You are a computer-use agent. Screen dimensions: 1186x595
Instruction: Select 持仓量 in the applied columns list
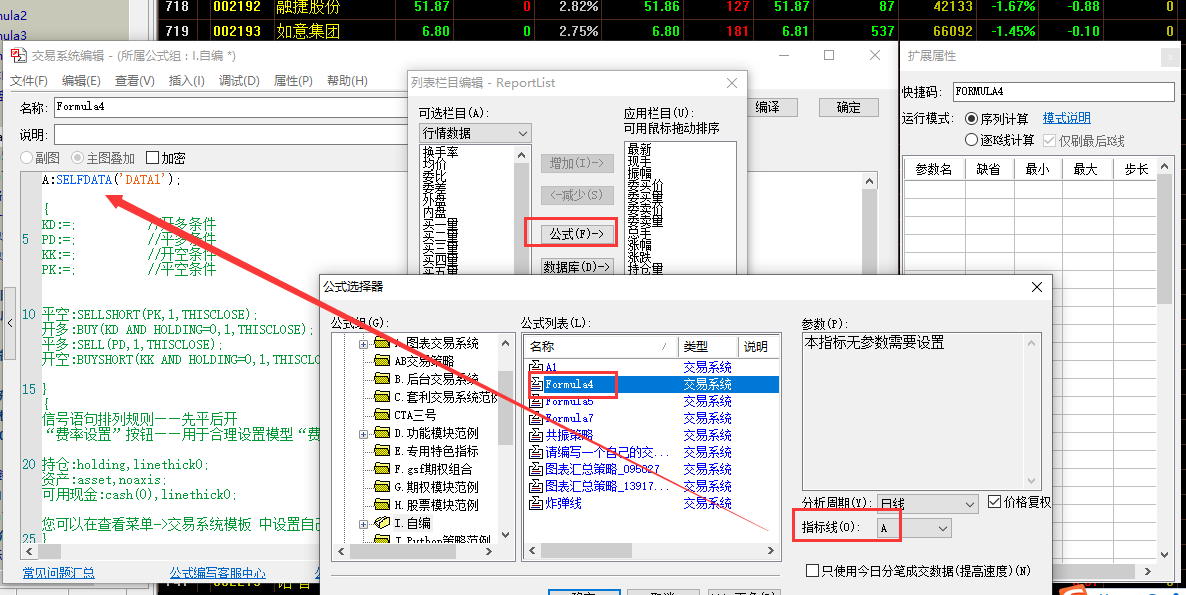645,268
